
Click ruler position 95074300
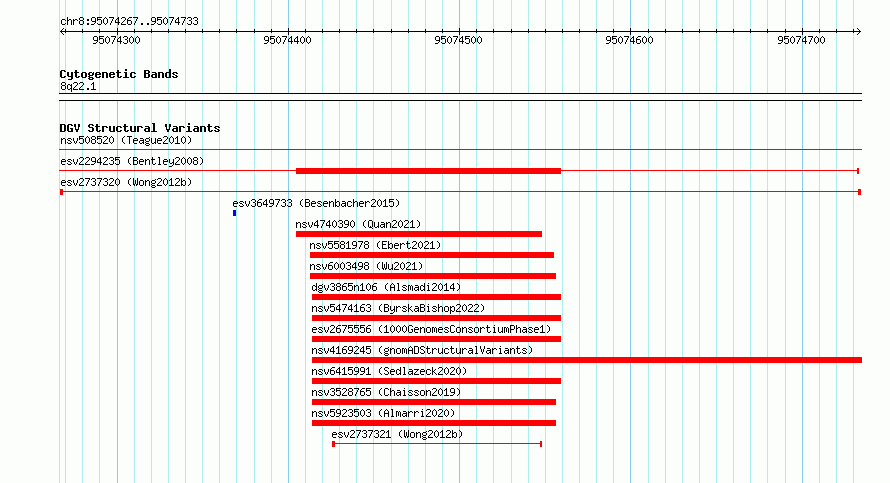tap(116, 40)
